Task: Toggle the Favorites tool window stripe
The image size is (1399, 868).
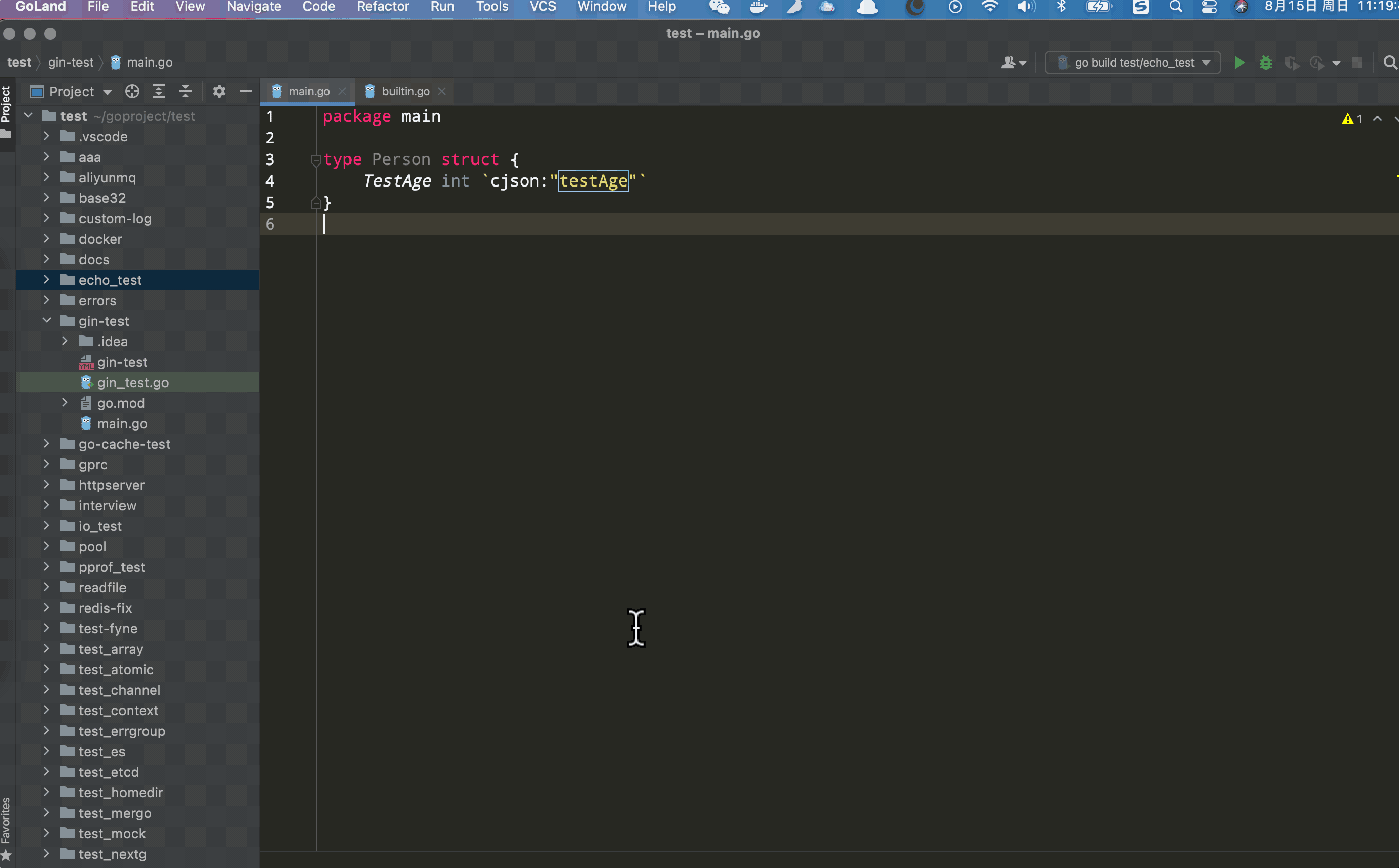Action: pyautogui.click(x=6, y=826)
